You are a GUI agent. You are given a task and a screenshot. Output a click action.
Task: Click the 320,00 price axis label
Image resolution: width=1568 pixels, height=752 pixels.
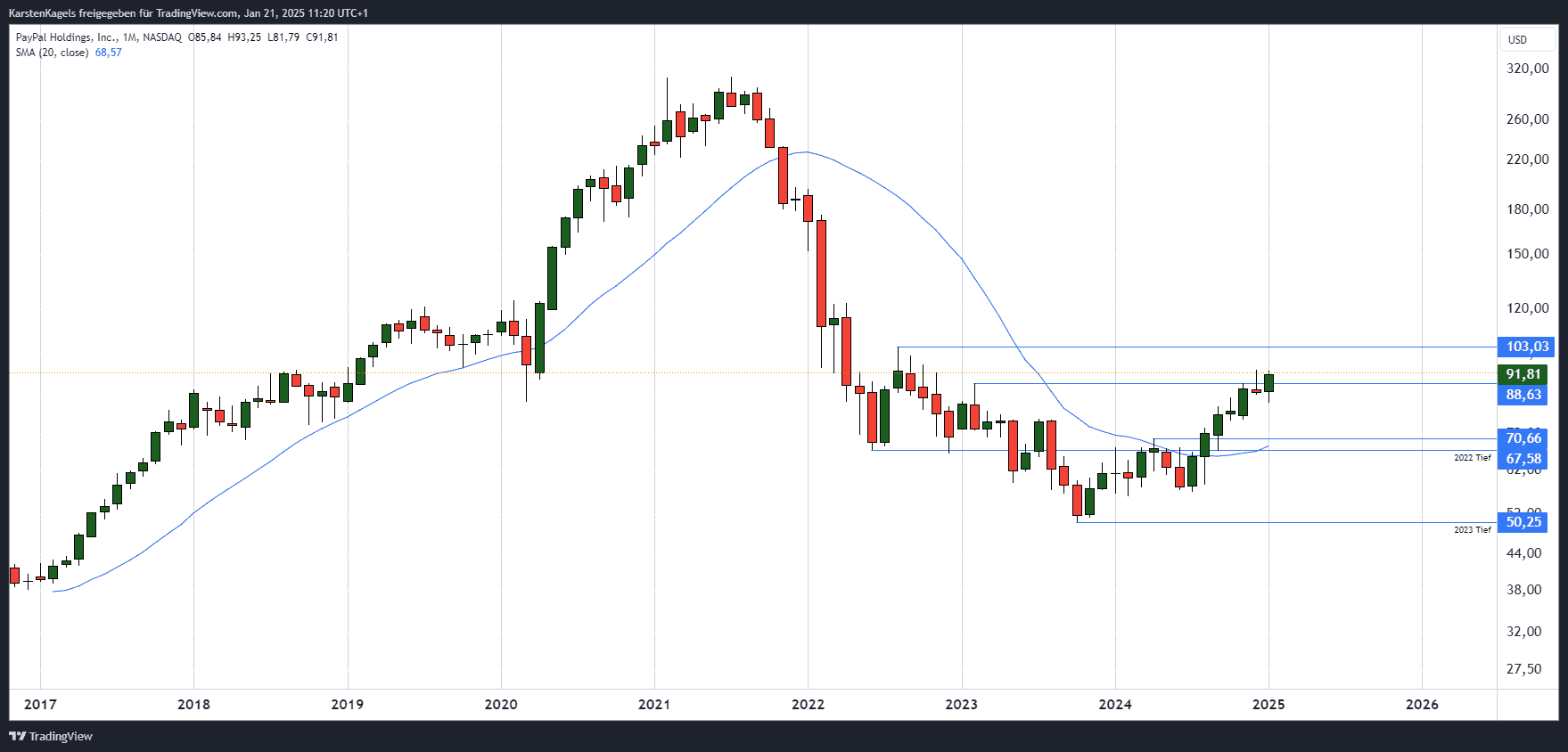click(1527, 69)
